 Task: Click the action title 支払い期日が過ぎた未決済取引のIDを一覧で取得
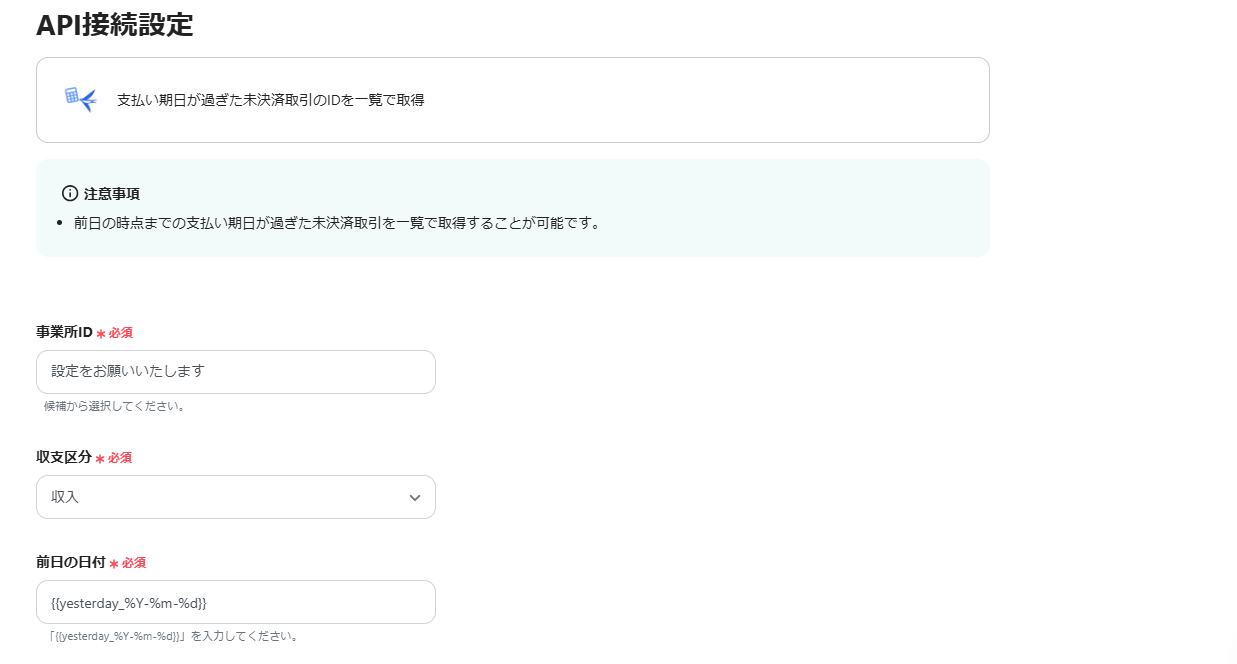[271, 100]
